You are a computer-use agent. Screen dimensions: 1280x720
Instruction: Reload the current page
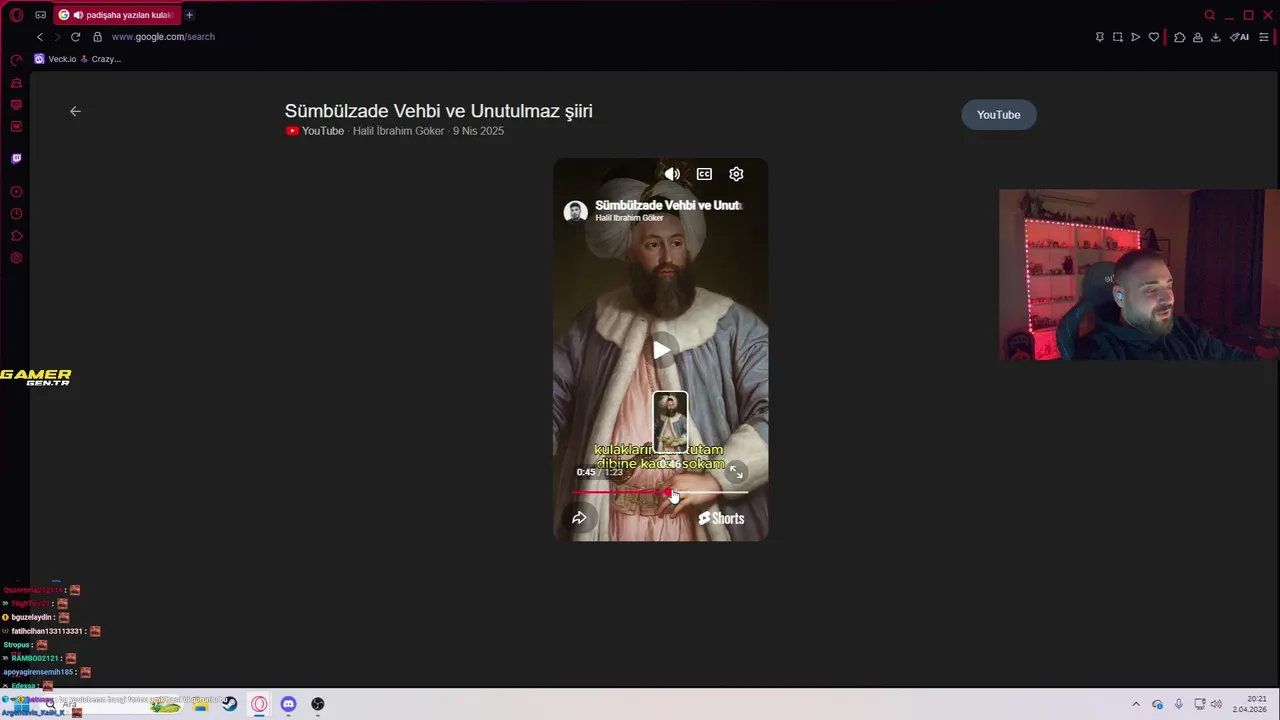tap(75, 37)
